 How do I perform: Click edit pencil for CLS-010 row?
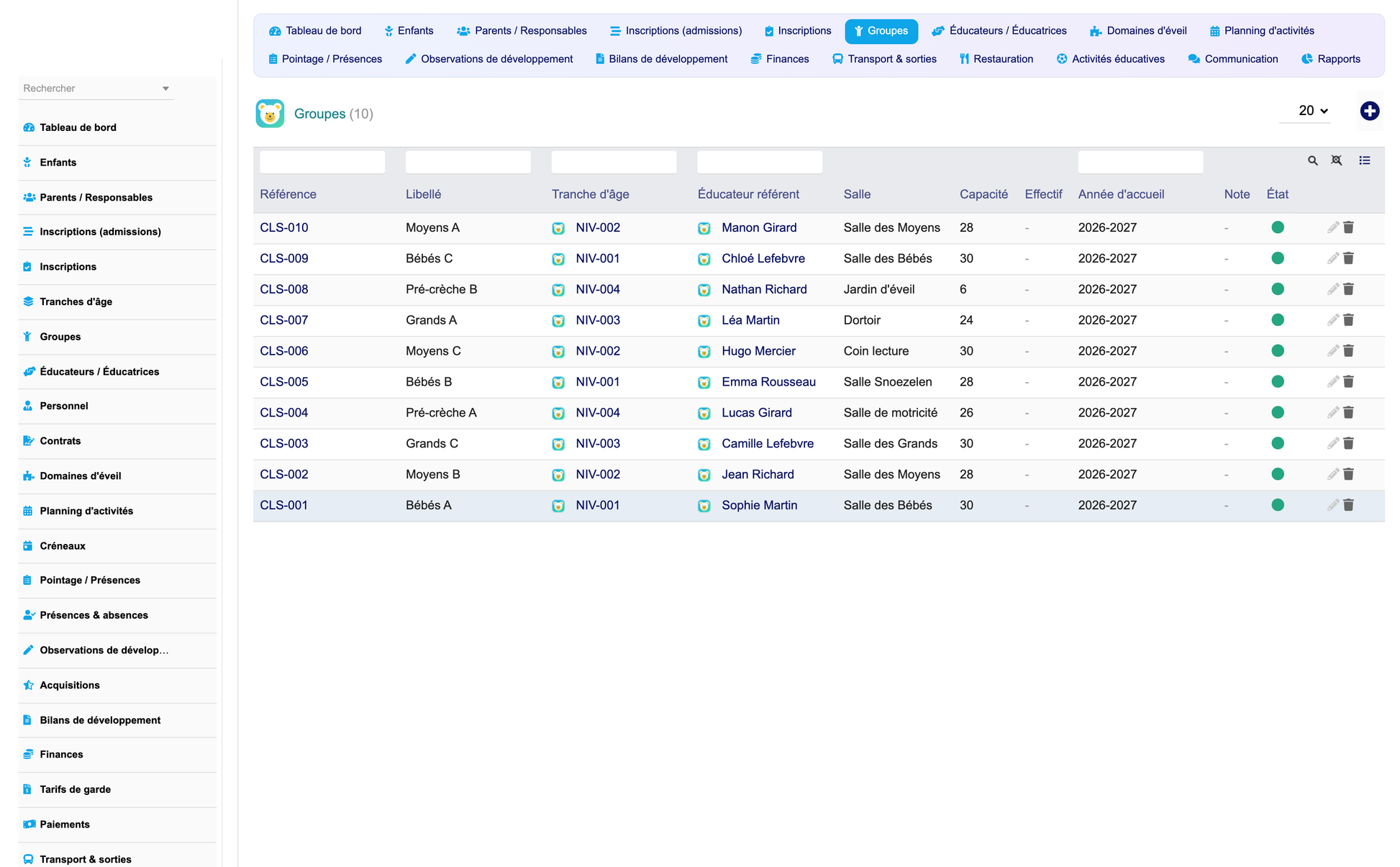(1332, 227)
